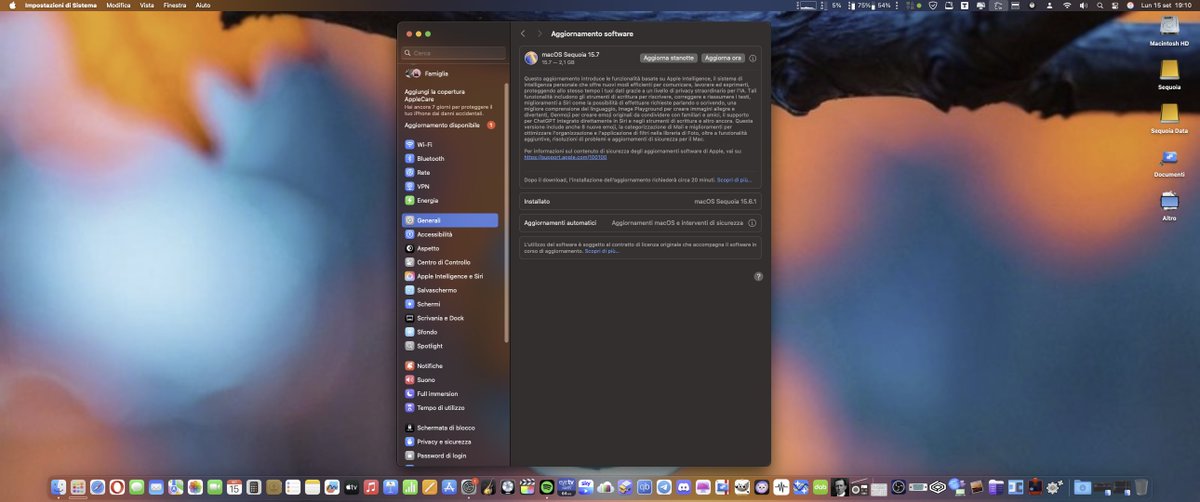Click Aggiornamento software title
Screen dimensions: 1200x502
[x=592, y=34]
